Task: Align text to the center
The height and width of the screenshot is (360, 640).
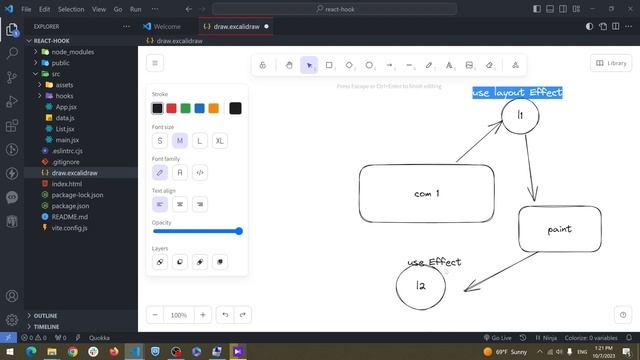Action: coord(180,204)
